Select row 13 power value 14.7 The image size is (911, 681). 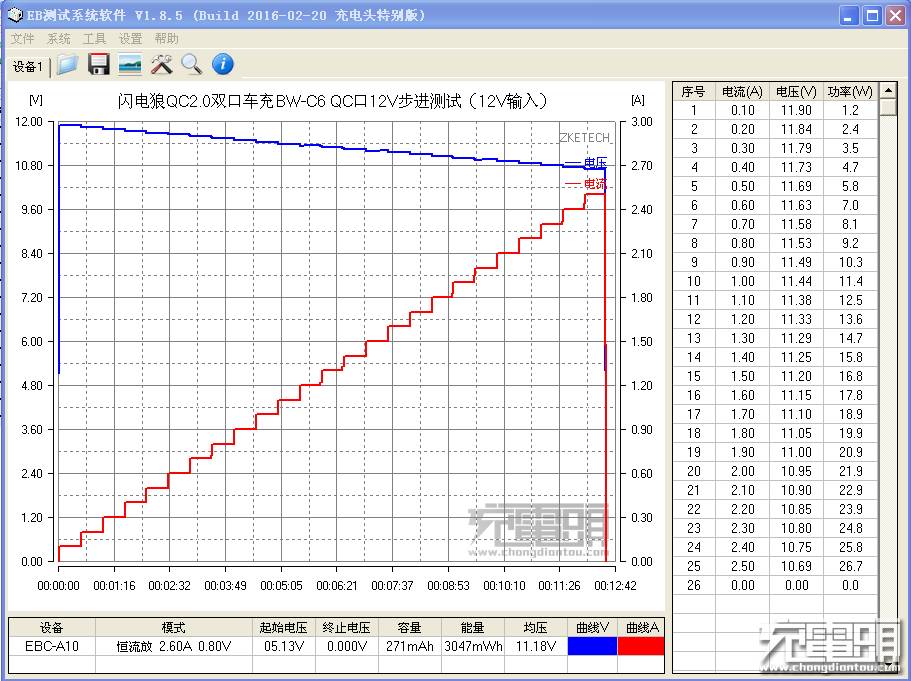point(850,338)
